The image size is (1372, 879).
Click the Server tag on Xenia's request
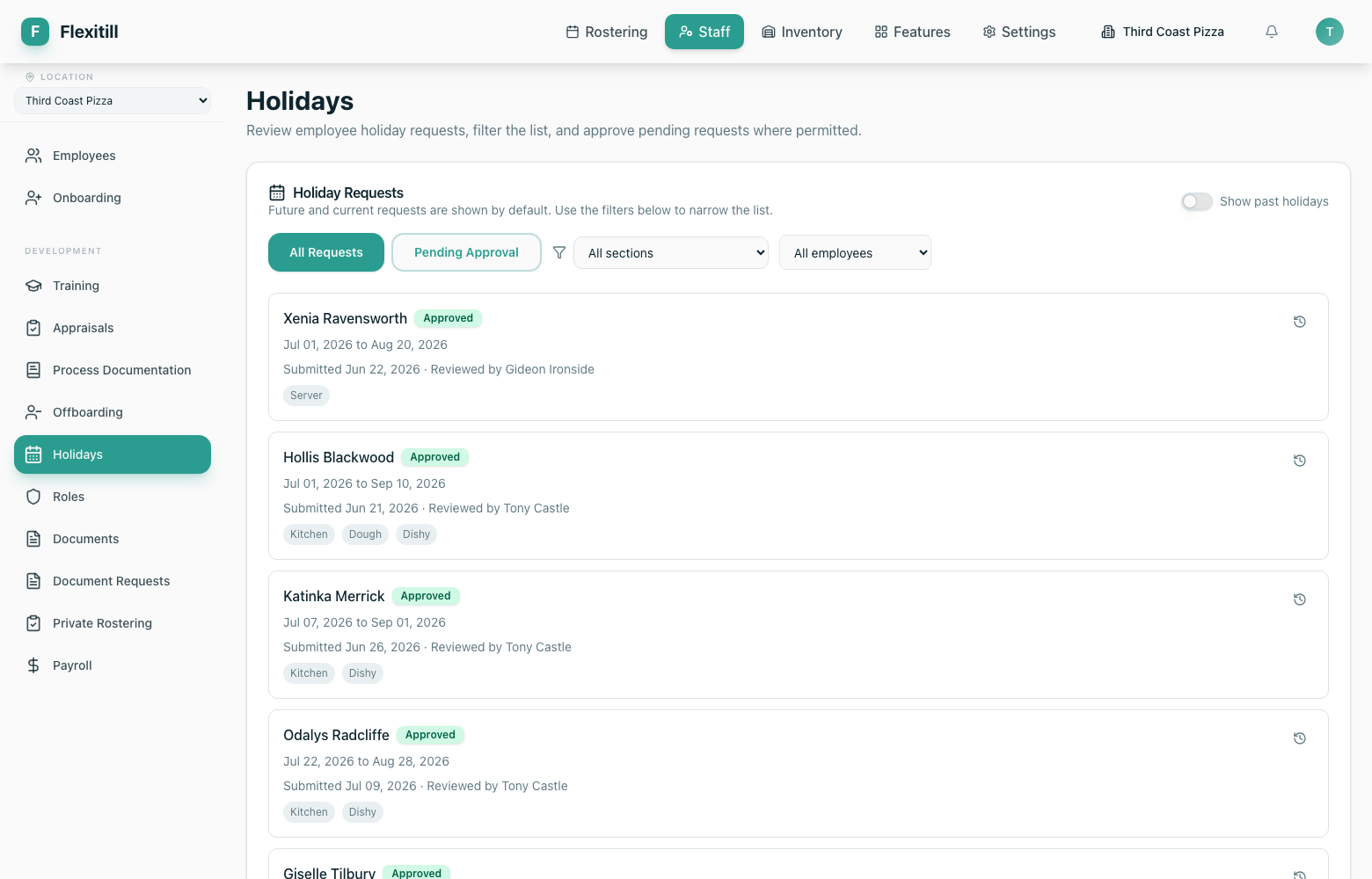(306, 396)
